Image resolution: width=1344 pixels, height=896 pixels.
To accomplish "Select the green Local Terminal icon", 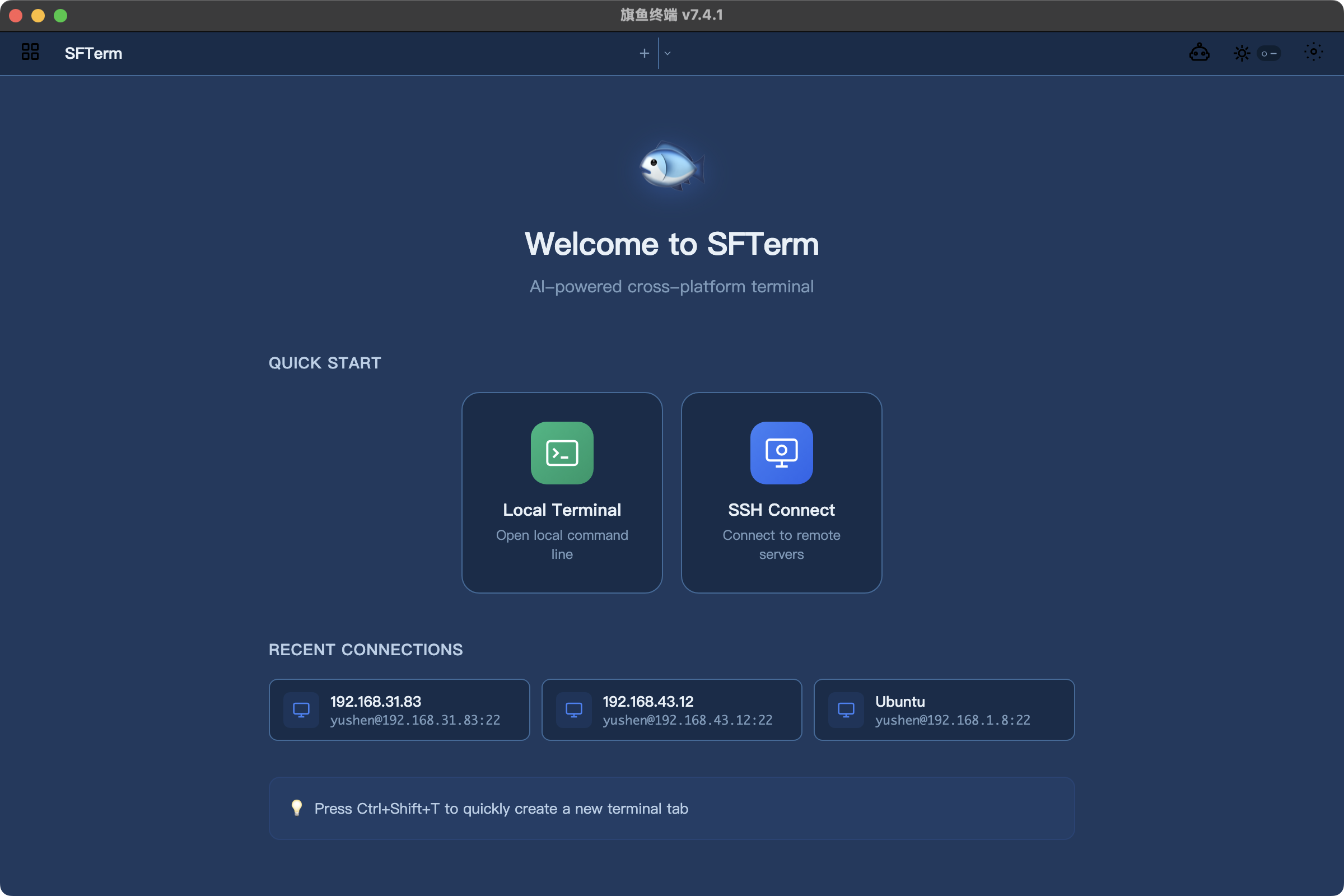I will click(562, 452).
